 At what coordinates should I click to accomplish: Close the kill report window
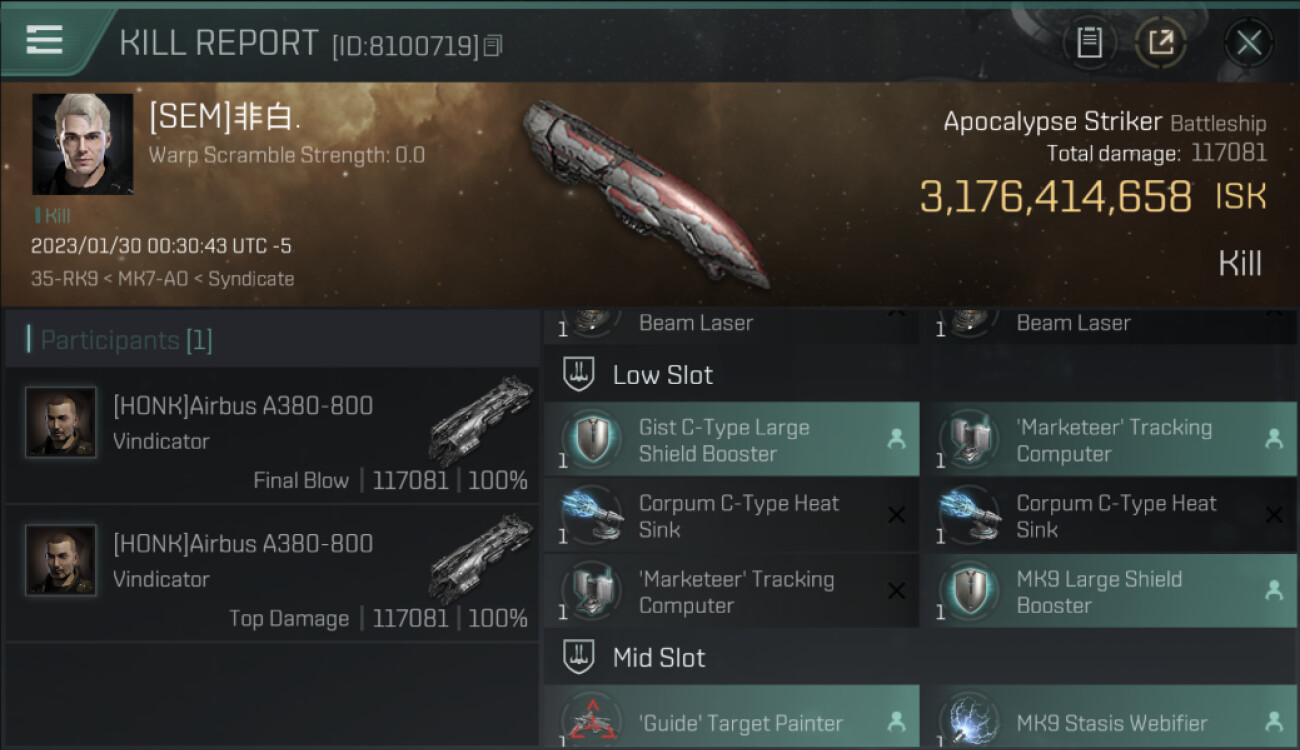[1248, 42]
